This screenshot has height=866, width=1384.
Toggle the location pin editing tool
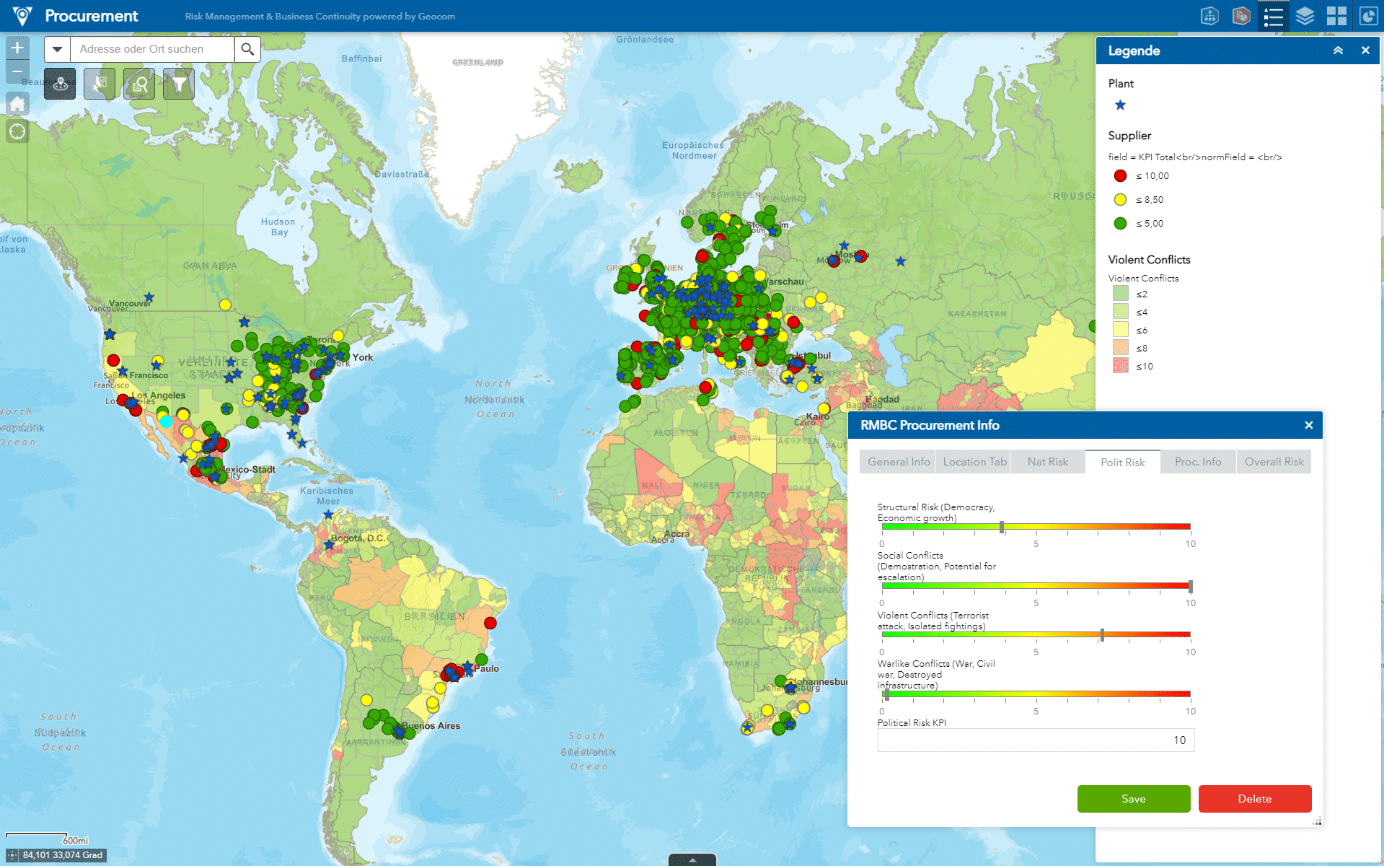pos(61,85)
